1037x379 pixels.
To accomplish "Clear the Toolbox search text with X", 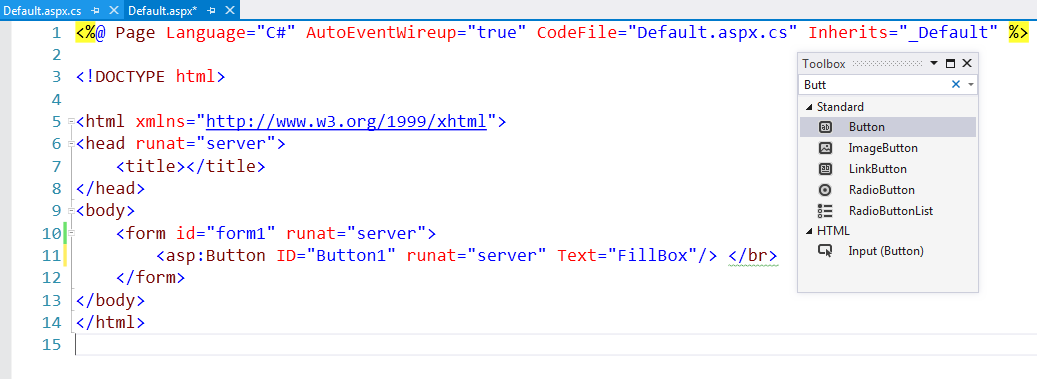I will (955, 85).
